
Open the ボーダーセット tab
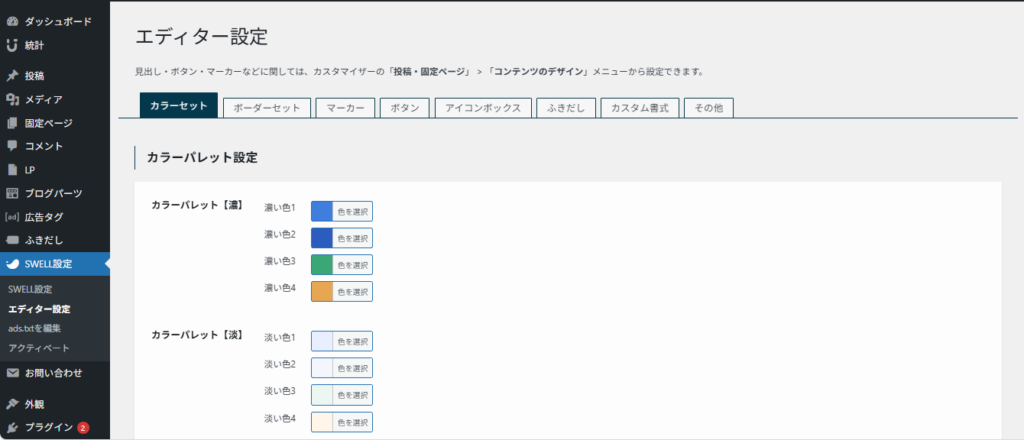[266, 108]
